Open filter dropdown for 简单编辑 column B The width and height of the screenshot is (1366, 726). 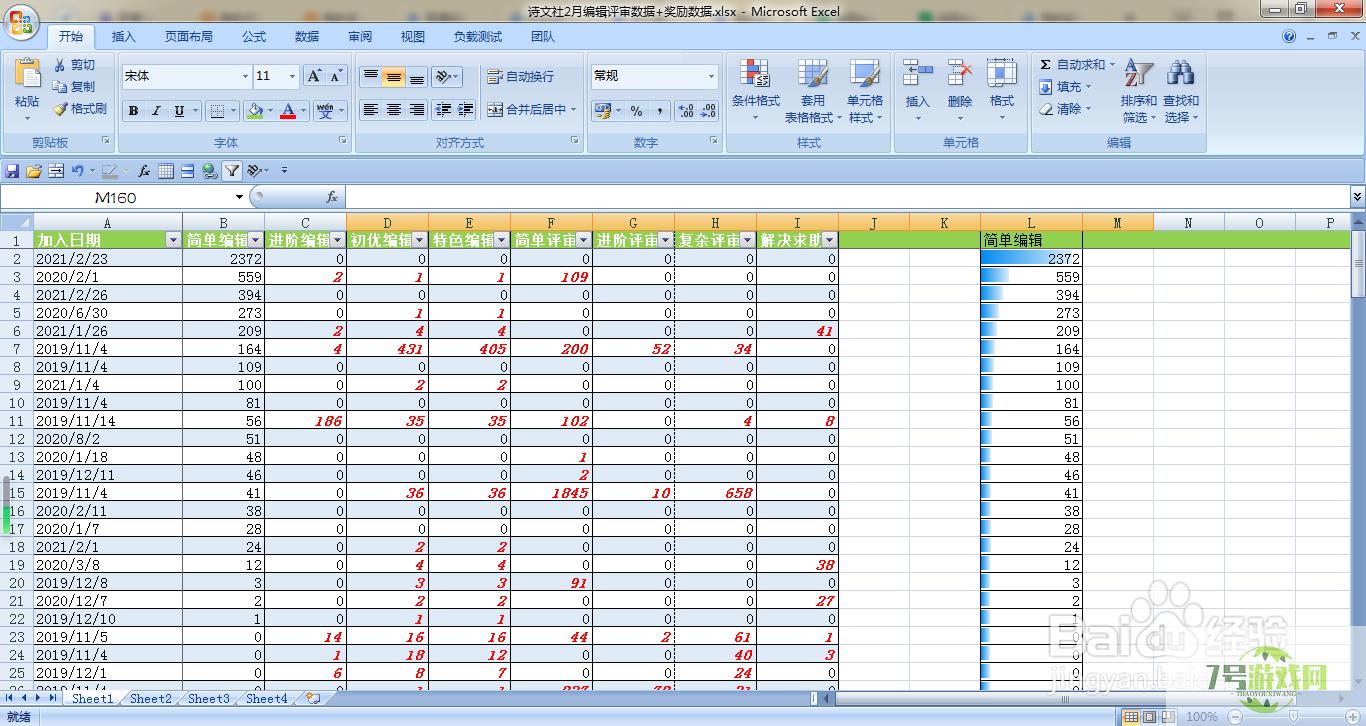point(255,240)
